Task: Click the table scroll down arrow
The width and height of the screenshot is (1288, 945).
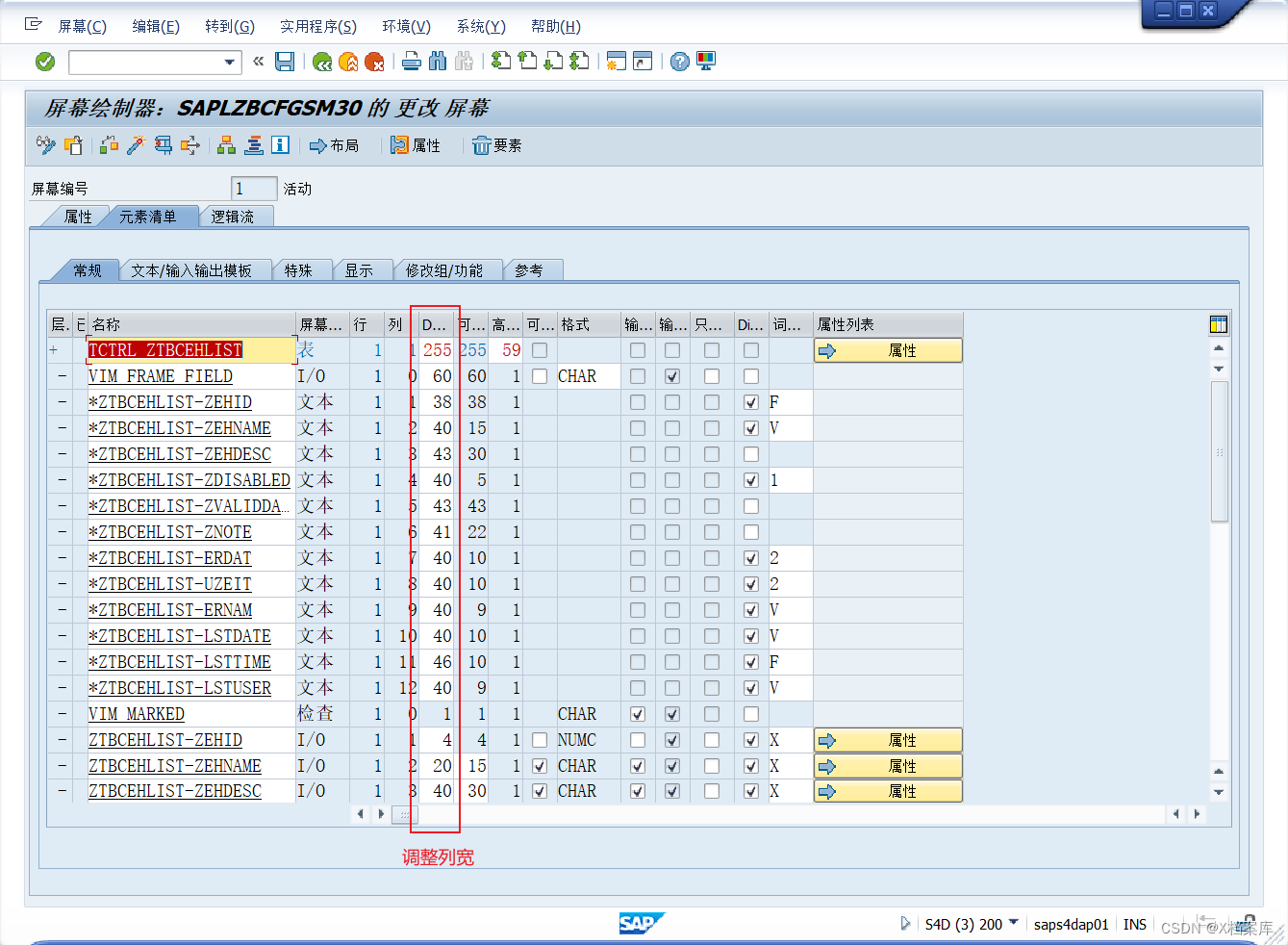Action: click(1219, 792)
